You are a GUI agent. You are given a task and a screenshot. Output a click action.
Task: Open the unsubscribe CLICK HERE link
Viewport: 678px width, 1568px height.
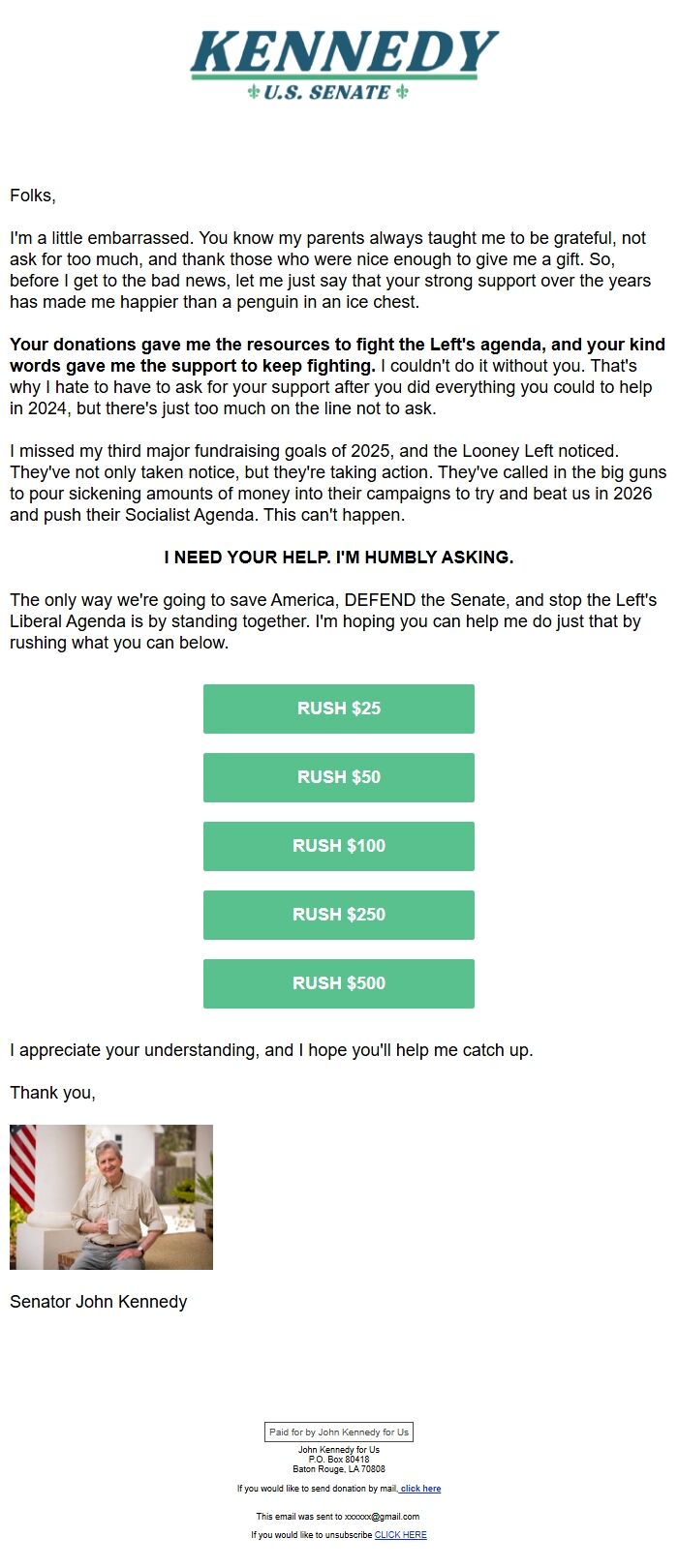tap(400, 1535)
